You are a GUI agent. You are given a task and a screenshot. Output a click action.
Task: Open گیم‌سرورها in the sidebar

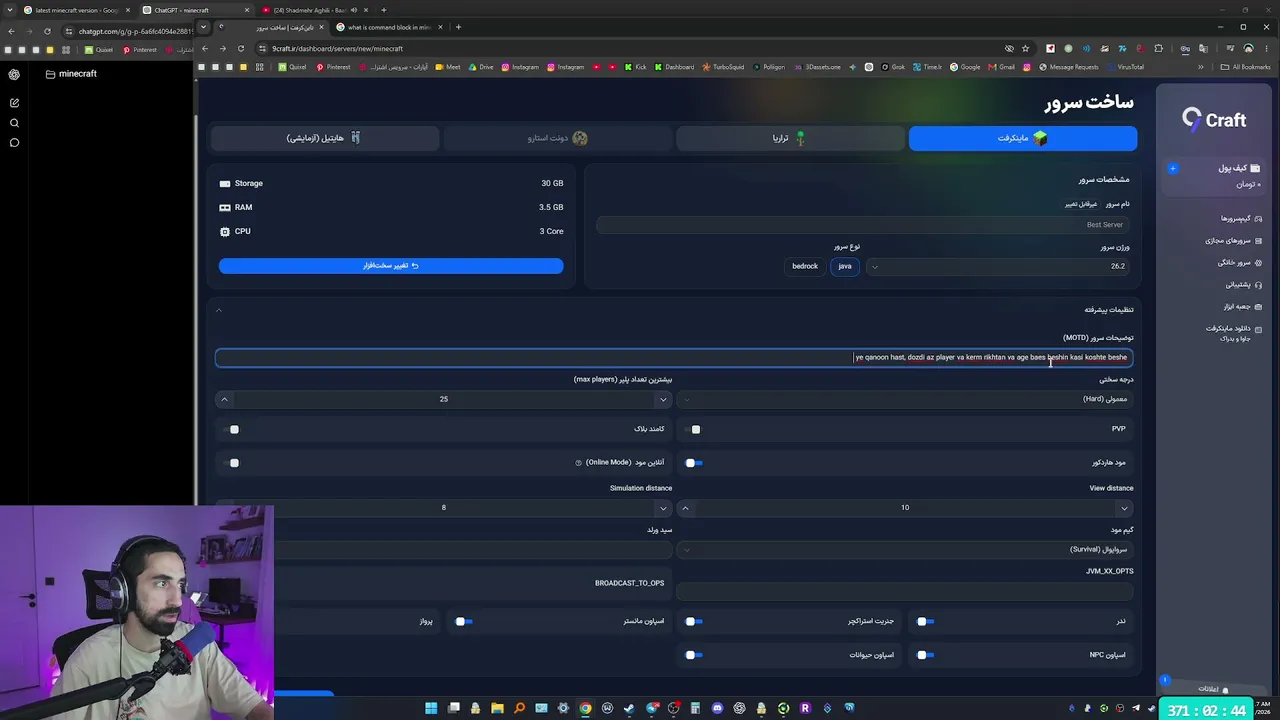[1240, 219]
